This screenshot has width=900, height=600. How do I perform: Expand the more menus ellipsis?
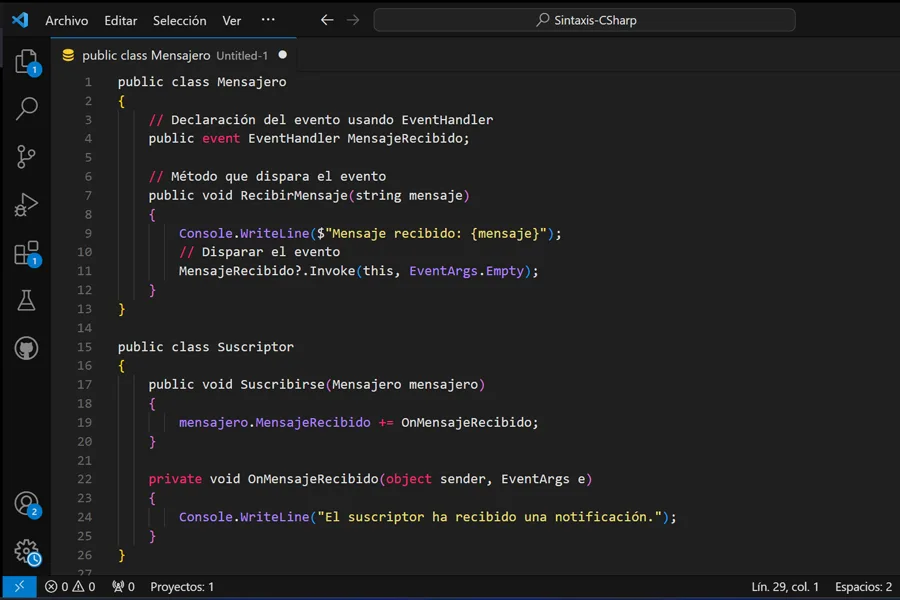pyautogui.click(x=268, y=20)
